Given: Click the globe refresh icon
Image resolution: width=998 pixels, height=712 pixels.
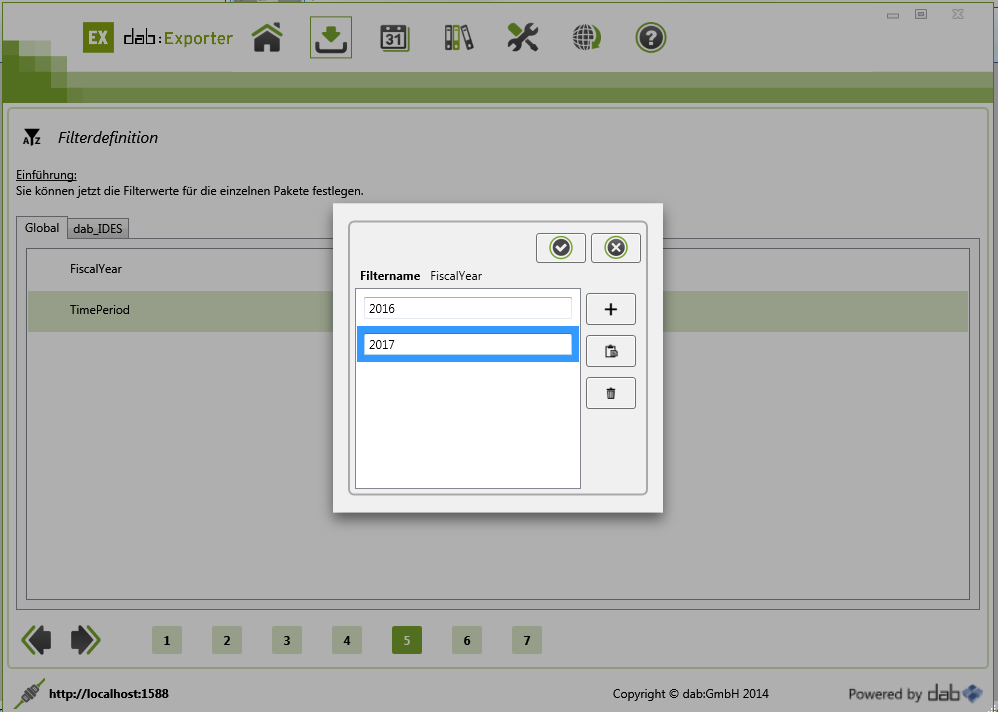Looking at the screenshot, I should [587, 38].
